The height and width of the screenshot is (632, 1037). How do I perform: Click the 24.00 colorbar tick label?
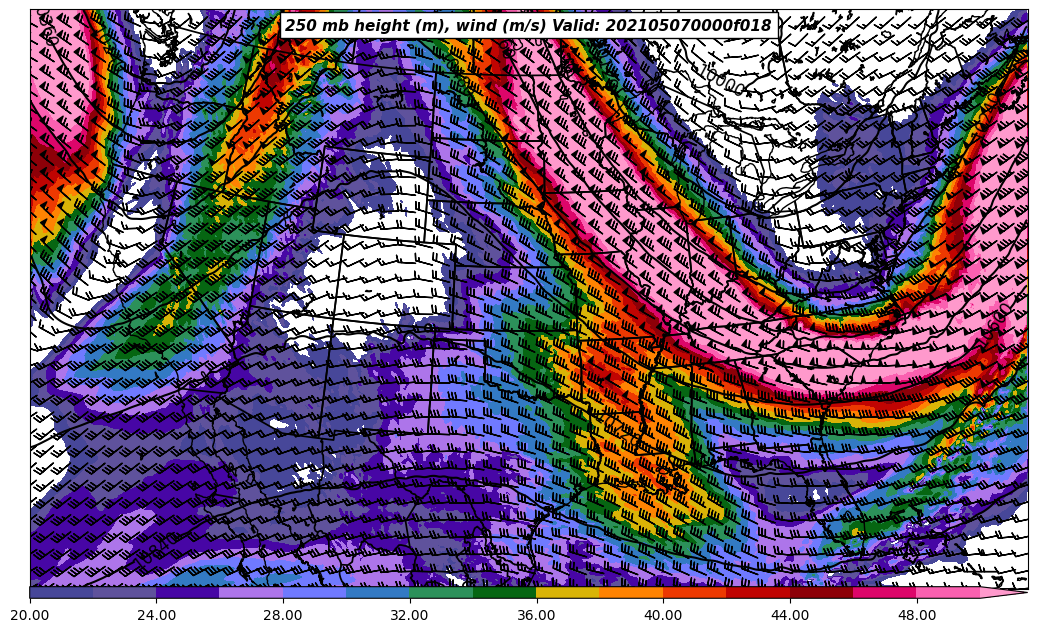156,616
